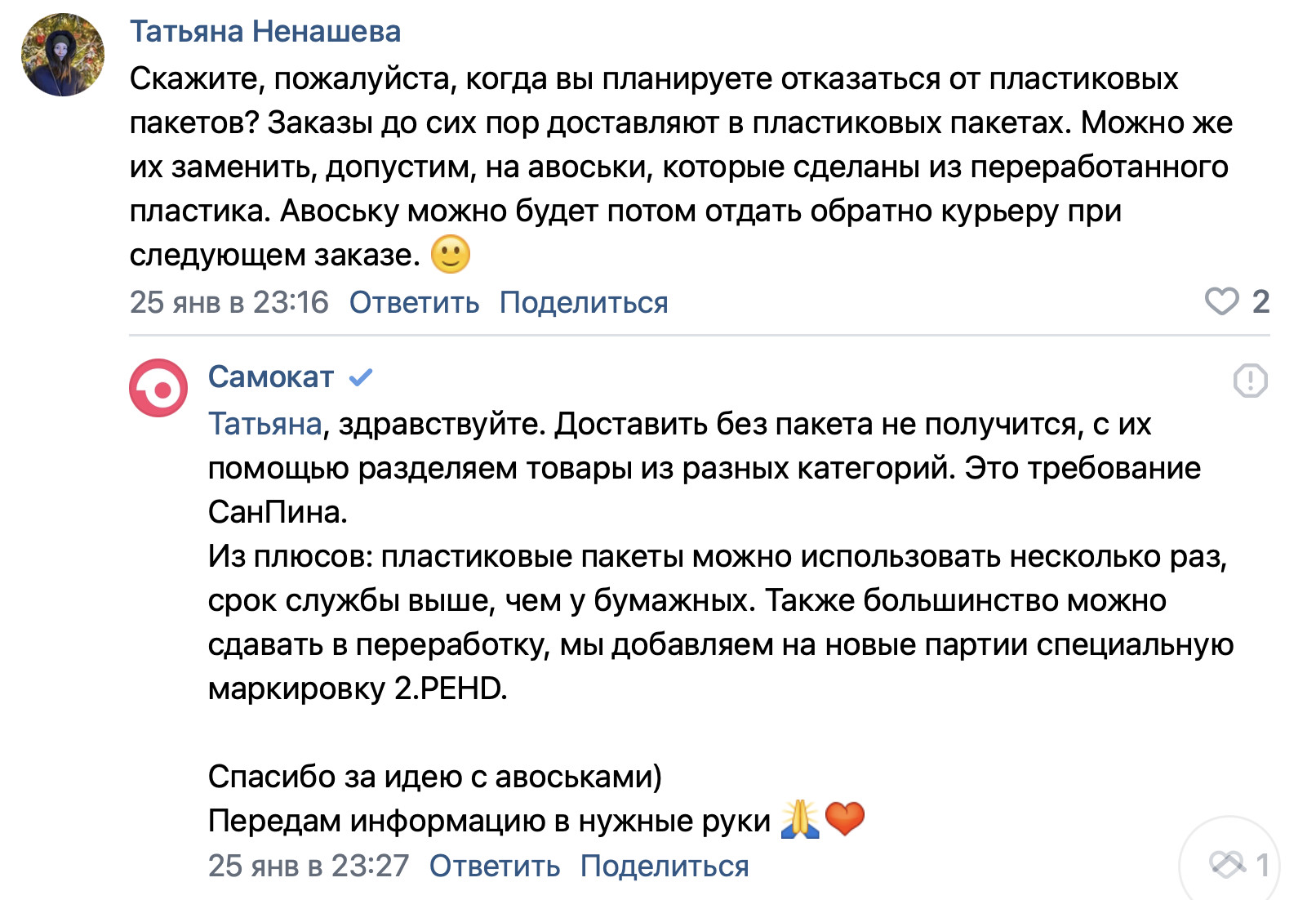Follow the Татьяна mention in Самокат's reply
The image size is (1316, 900).
click(265, 424)
